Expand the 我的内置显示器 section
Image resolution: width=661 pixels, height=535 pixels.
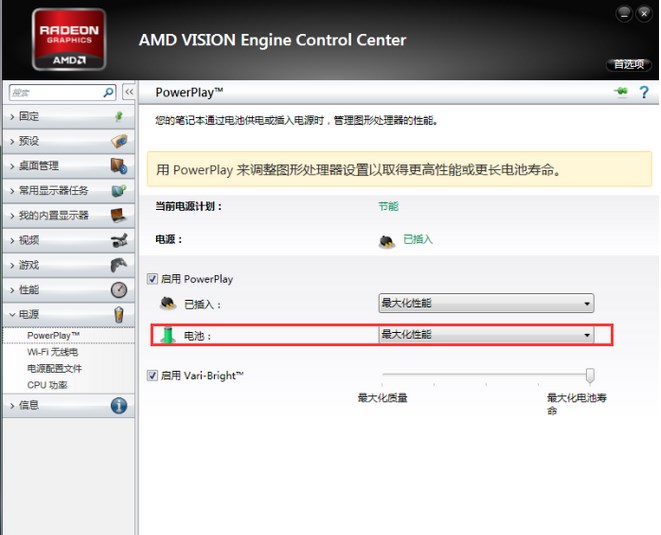click(68, 215)
